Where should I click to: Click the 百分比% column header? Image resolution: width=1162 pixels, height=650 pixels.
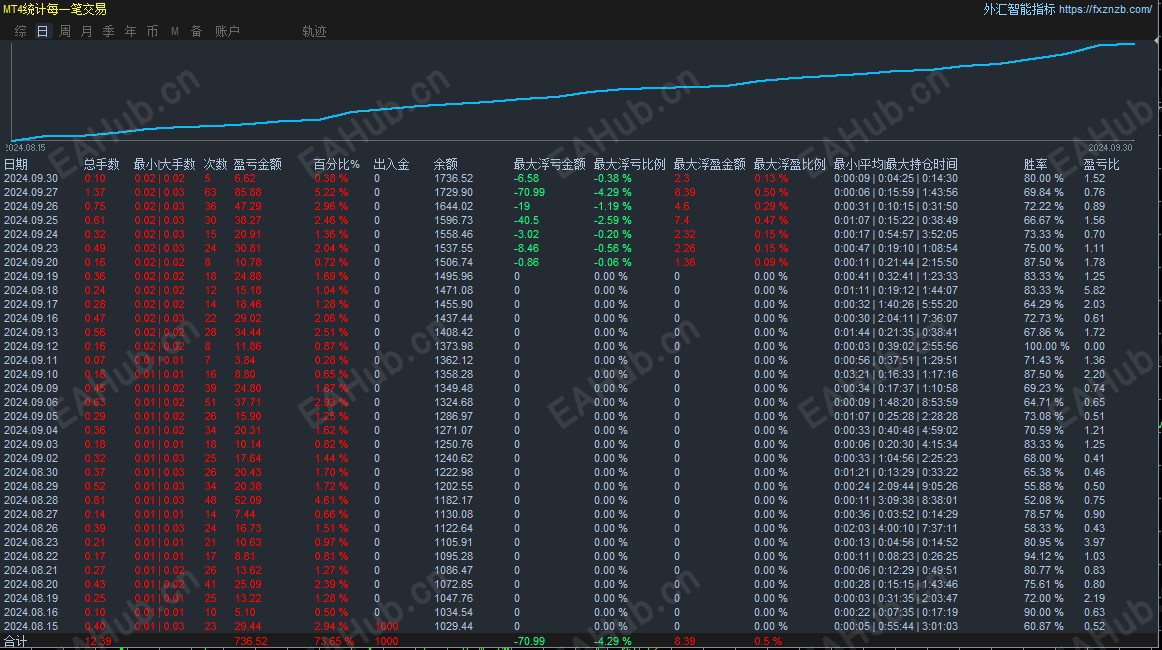336,164
